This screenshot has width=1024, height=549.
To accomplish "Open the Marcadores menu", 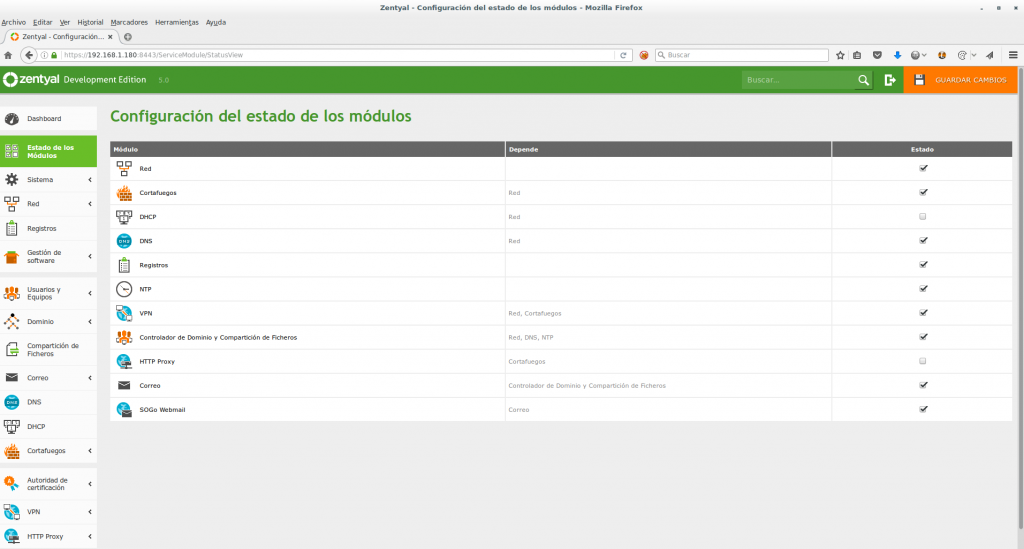I will click(x=129, y=22).
